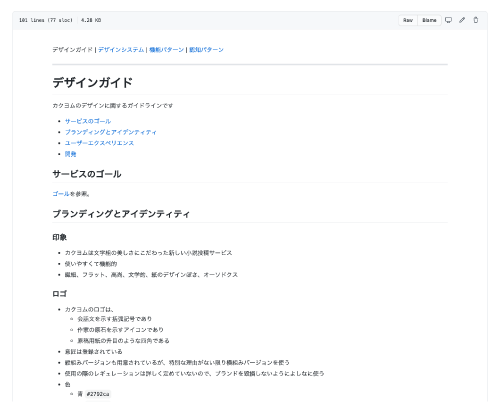Viewport: 500px width, 402px height.
Task: Click the 印象 subheading
Action: point(60,237)
